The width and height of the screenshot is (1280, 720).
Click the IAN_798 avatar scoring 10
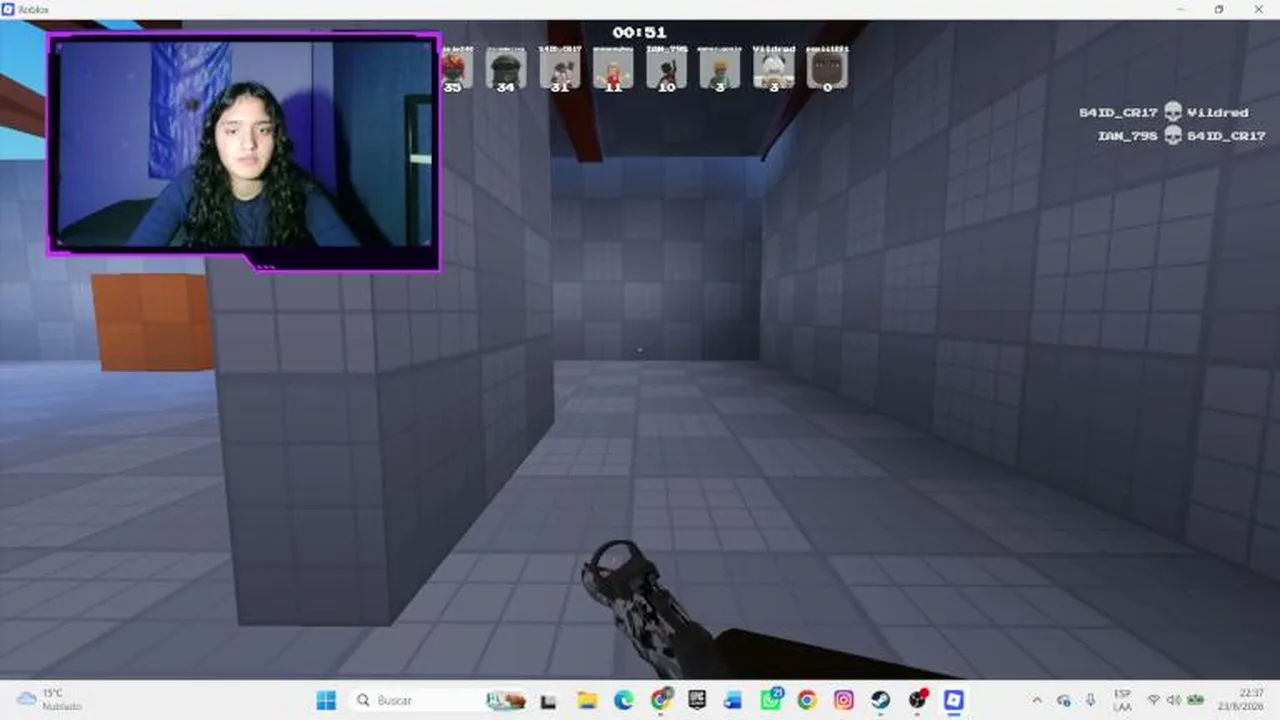[x=667, y=68]
